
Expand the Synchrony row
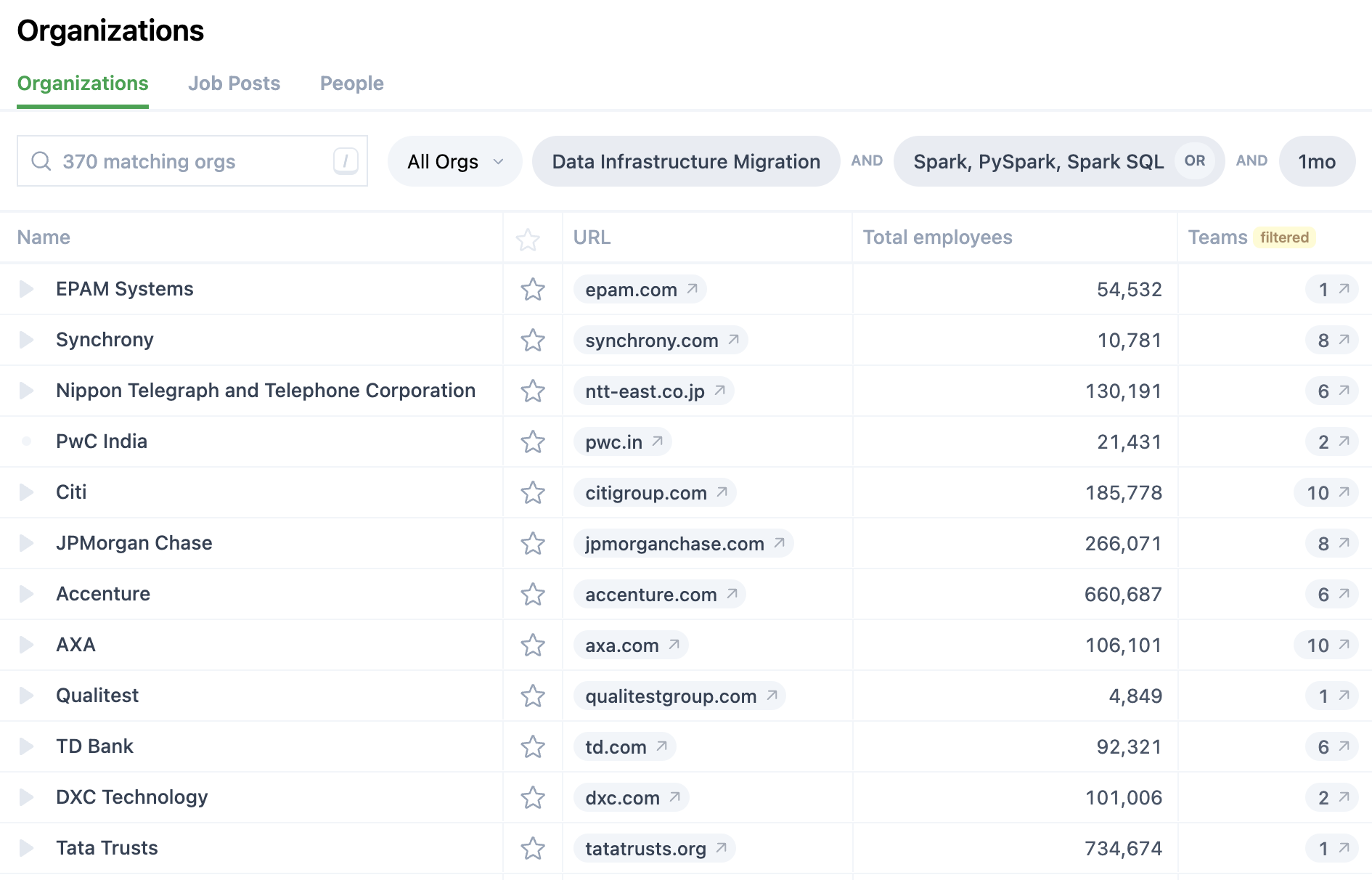point(27,340)
